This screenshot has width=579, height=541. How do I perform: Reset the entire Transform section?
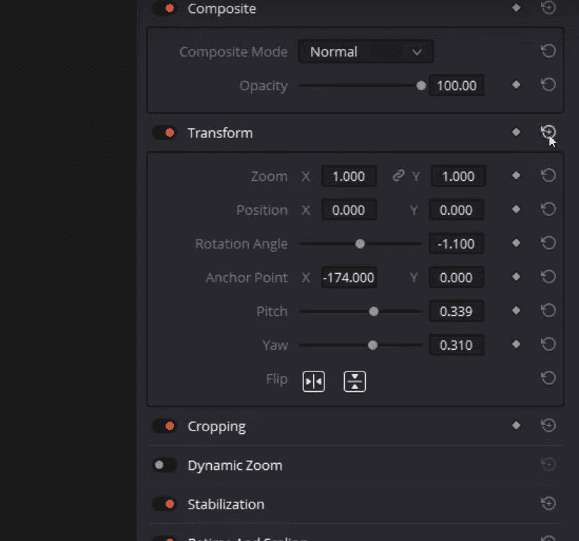tap(548, 132)
